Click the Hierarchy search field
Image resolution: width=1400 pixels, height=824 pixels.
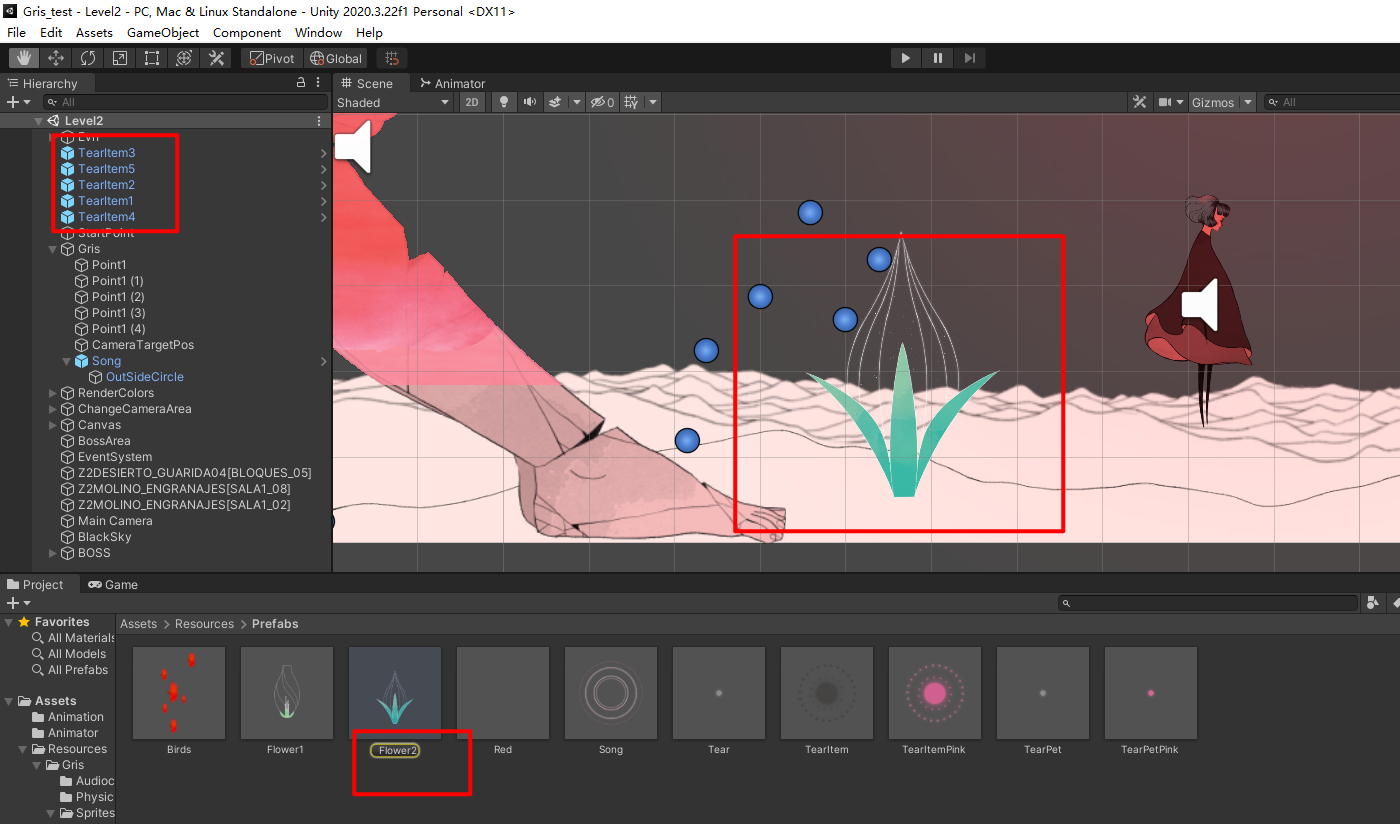tap(186, 102)
